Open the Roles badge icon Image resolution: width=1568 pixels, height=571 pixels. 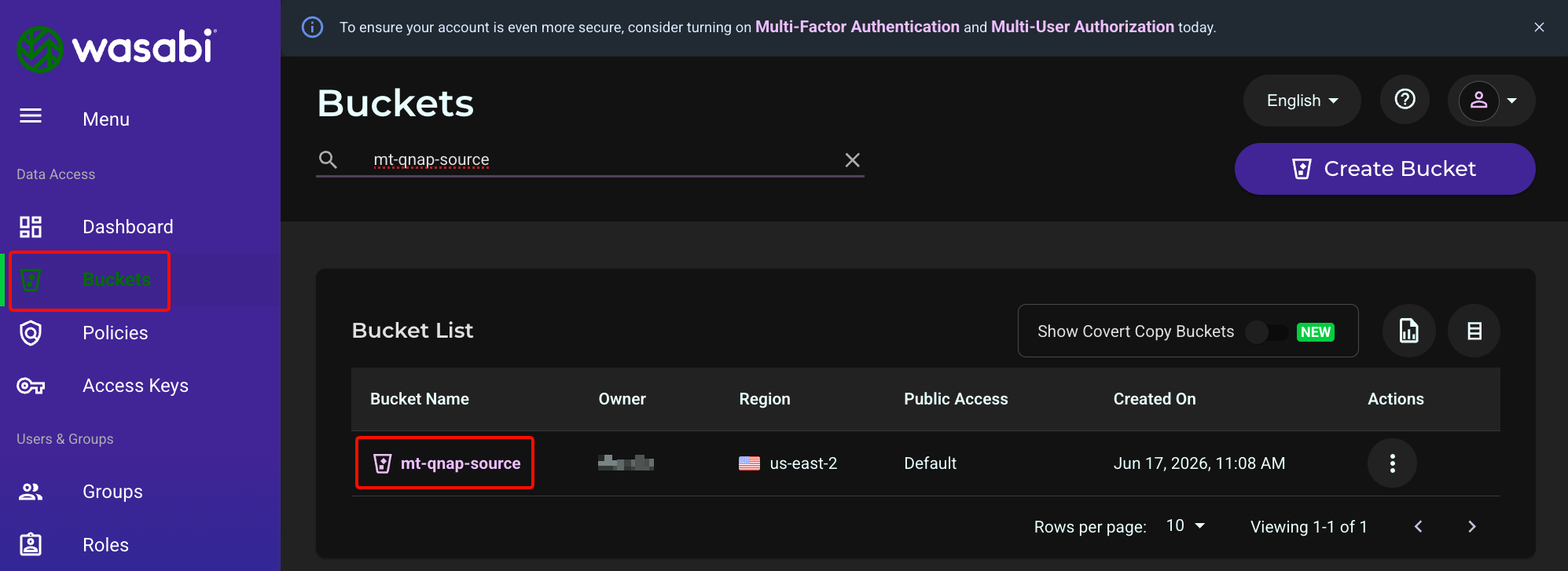click(x=31, y=544)
